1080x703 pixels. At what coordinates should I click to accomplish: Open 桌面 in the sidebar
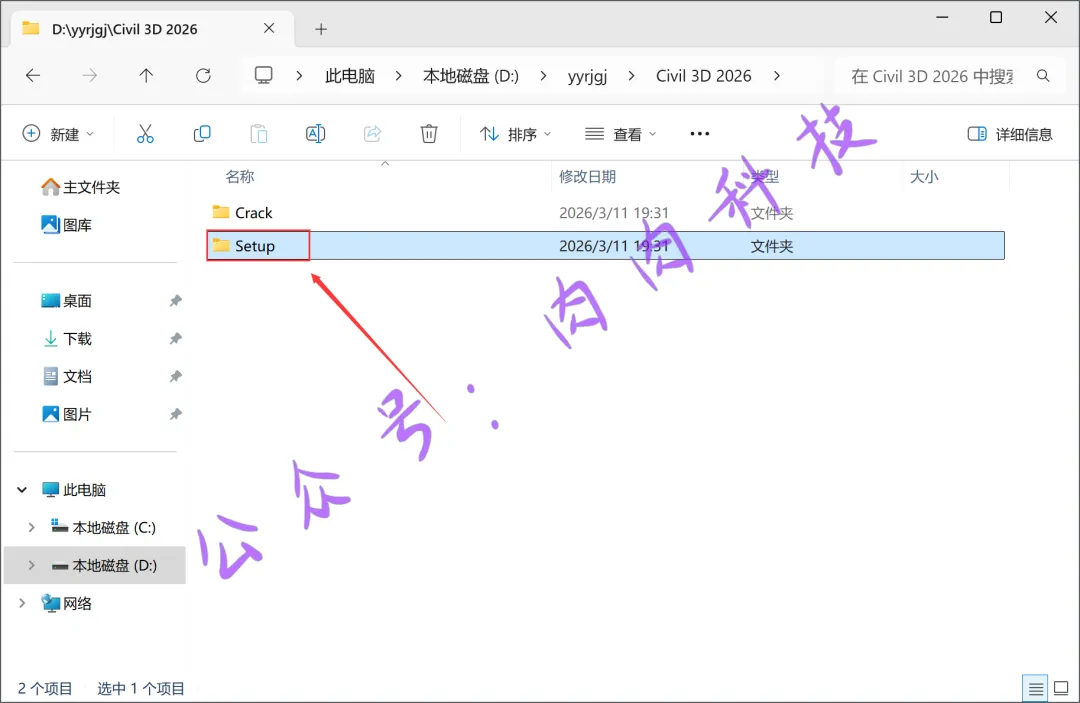[x=67, y=301]
